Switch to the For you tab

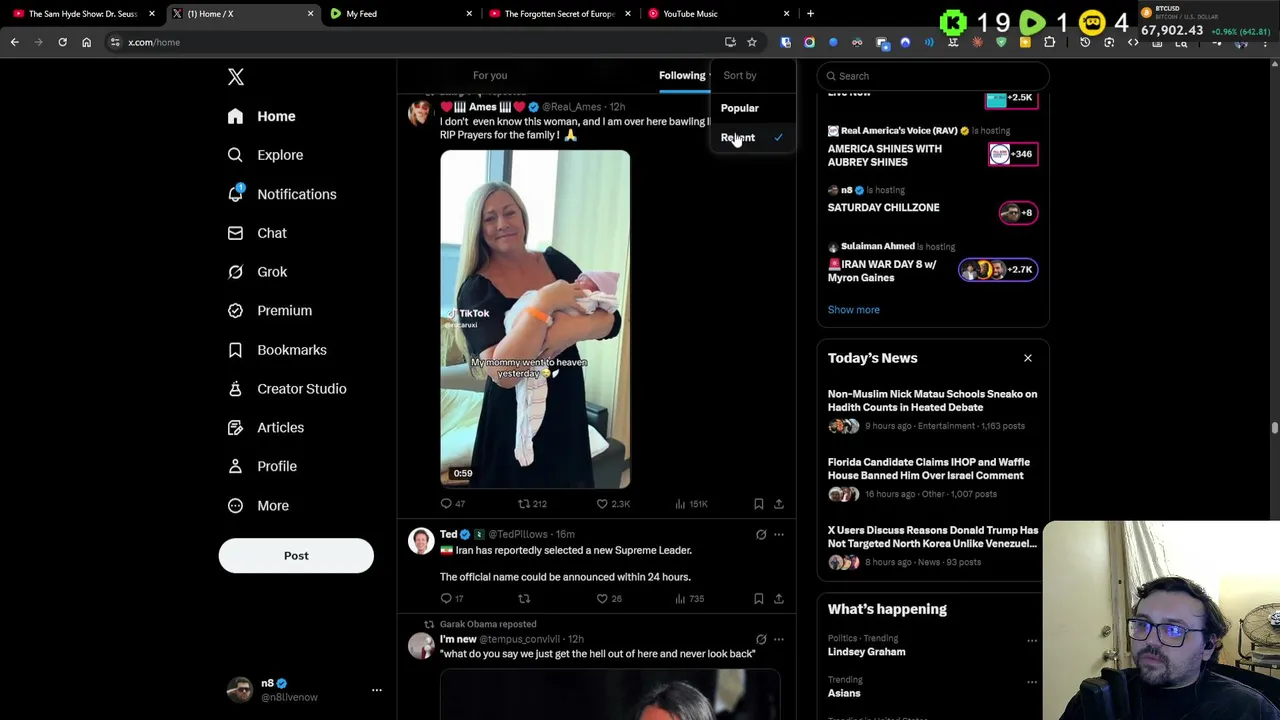point(490,75)
